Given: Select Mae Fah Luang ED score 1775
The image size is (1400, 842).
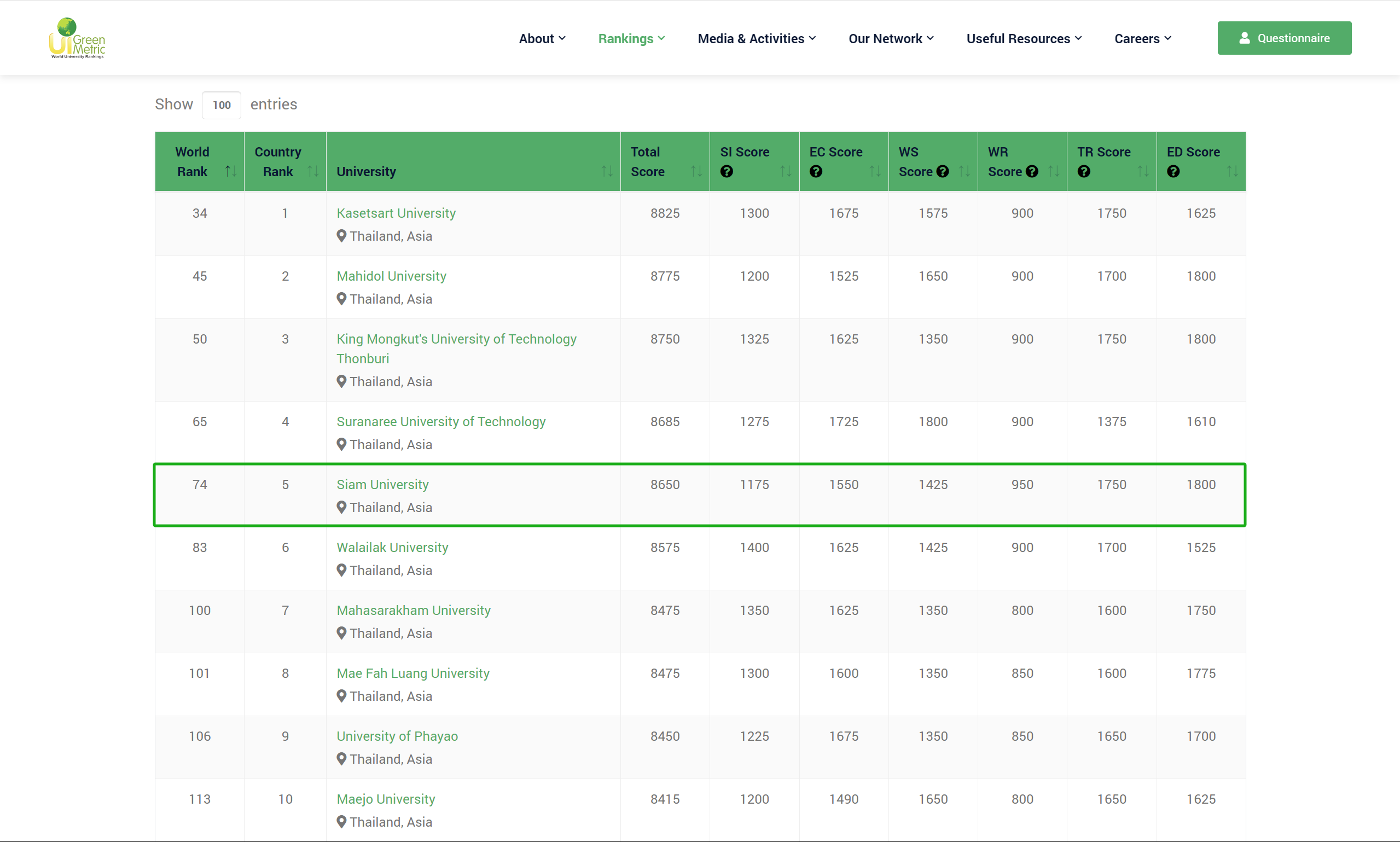Looking at the screenshot, I should point(1201,673).
